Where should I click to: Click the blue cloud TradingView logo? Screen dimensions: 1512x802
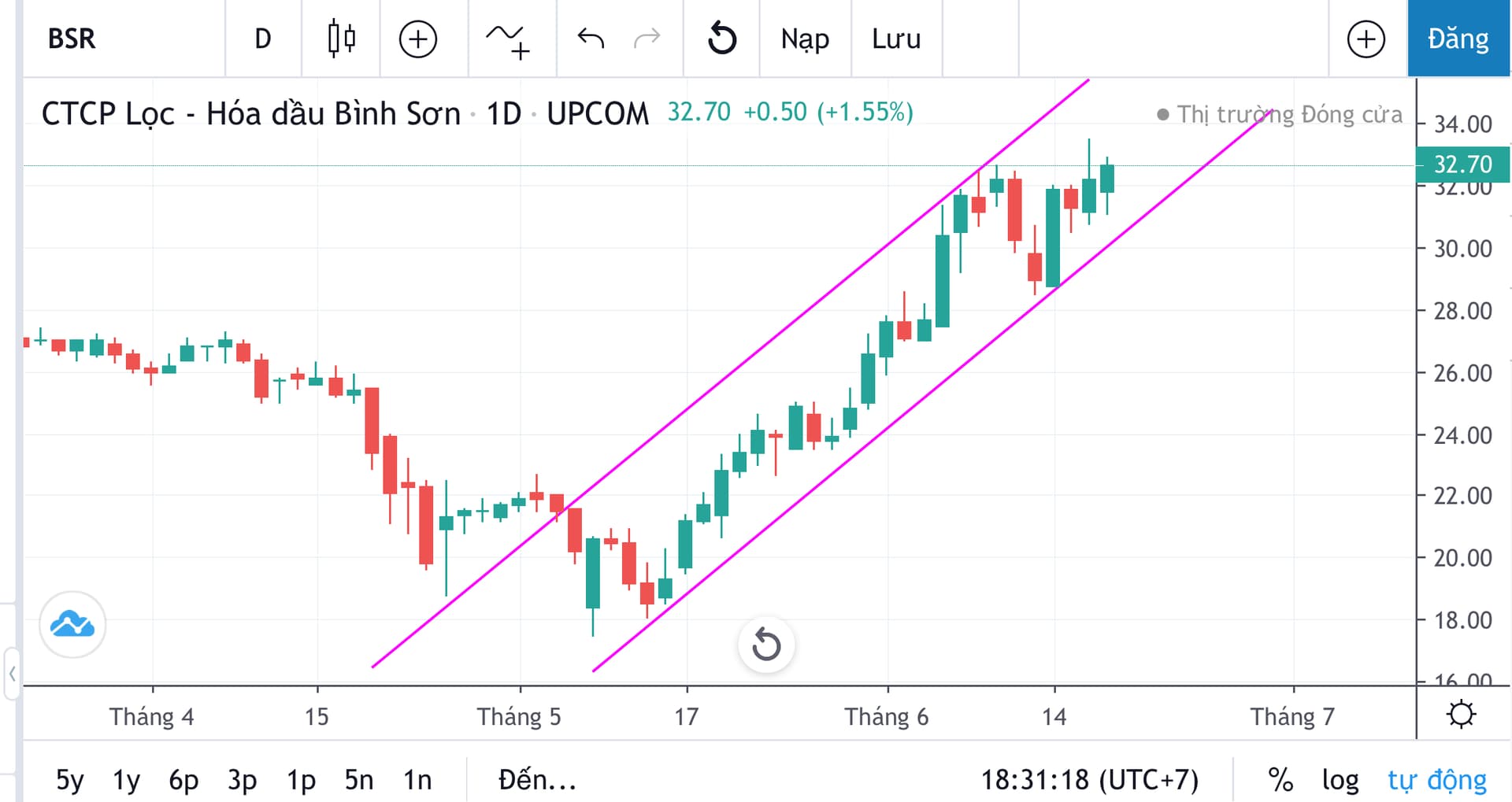point(72,625)
